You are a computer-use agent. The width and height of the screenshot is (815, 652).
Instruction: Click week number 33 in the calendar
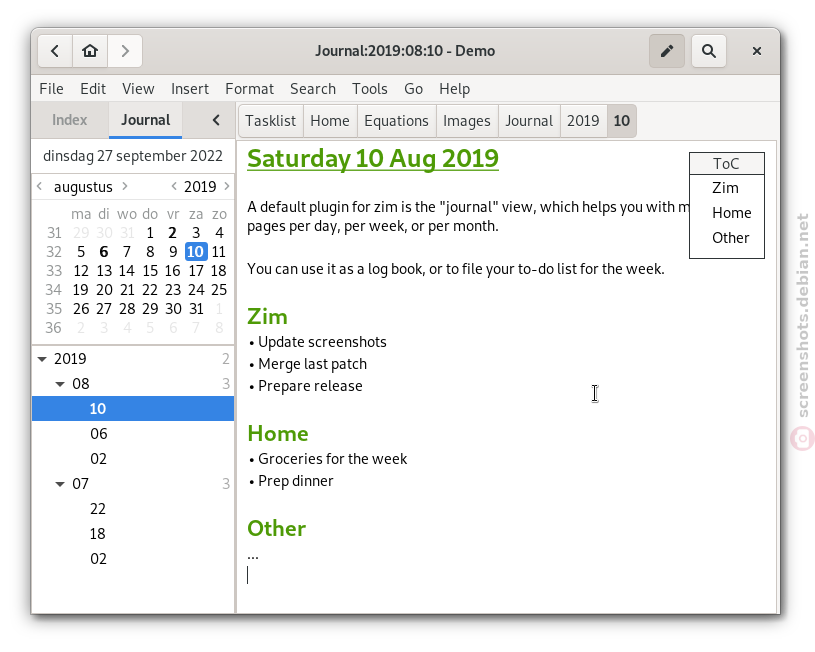coord(54,271)
